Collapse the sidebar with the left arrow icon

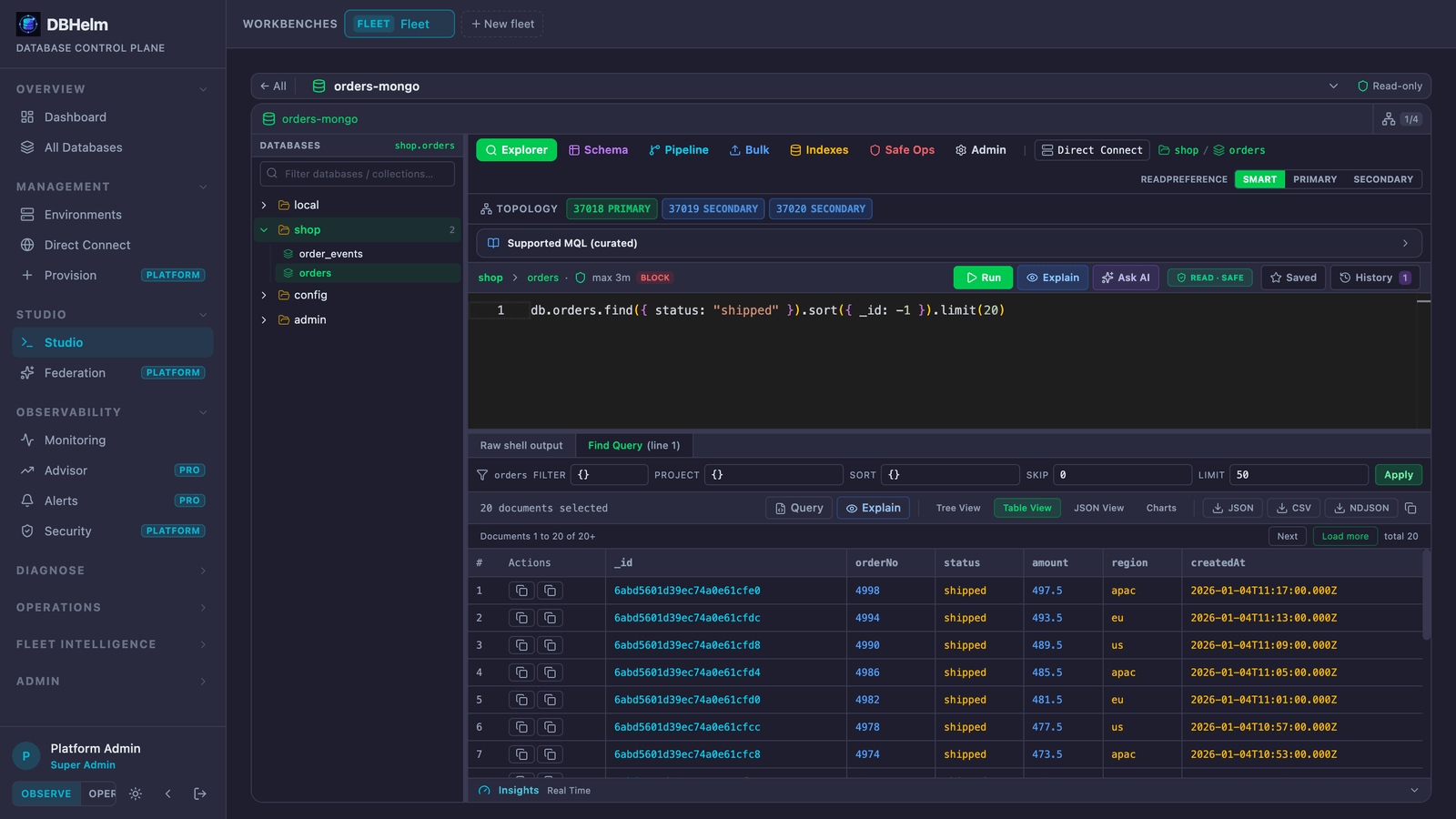pyautogui.click(x=168, y=794)
